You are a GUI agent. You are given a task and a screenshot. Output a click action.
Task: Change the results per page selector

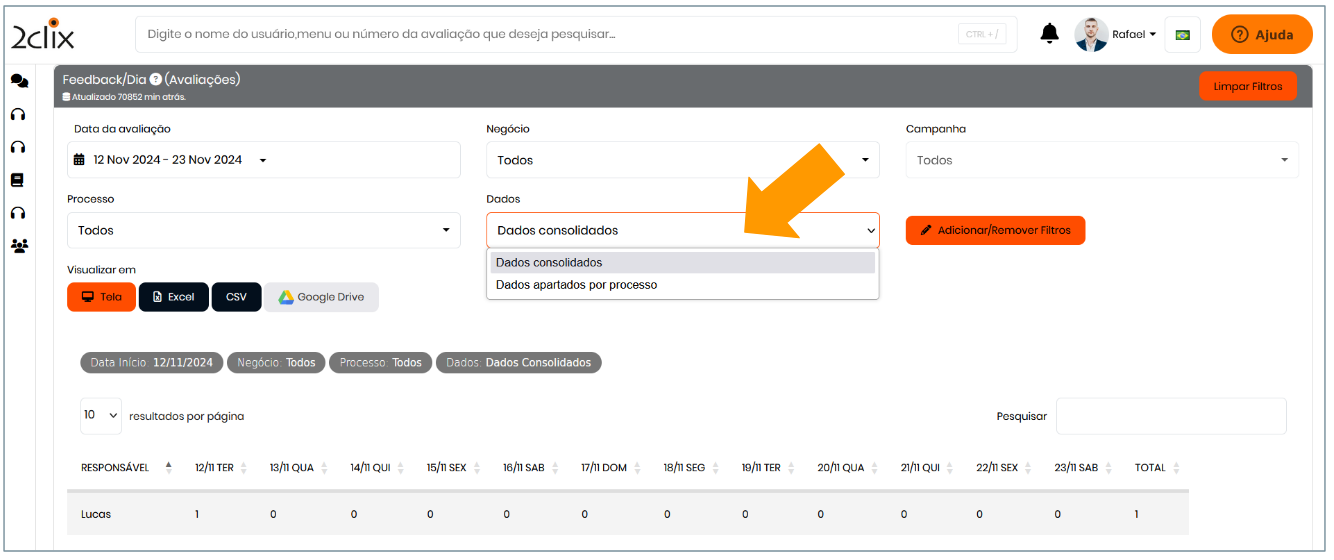pos(101,415)
